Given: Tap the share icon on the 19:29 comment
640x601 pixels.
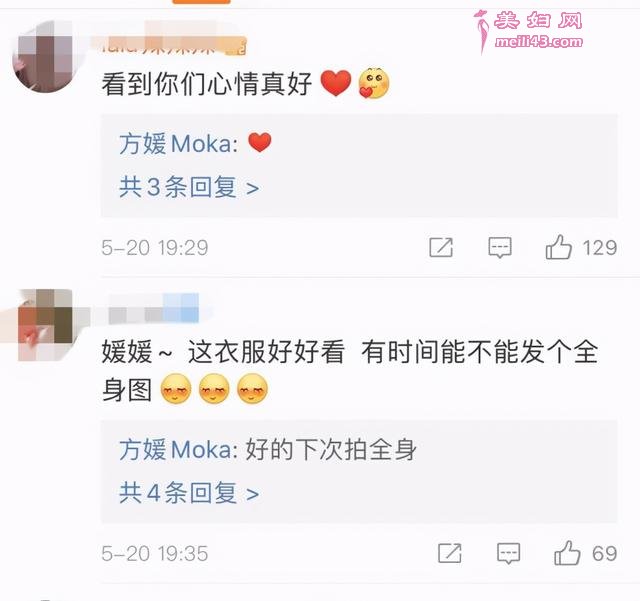Looking at the screenshot, I should tap(441, 247).
